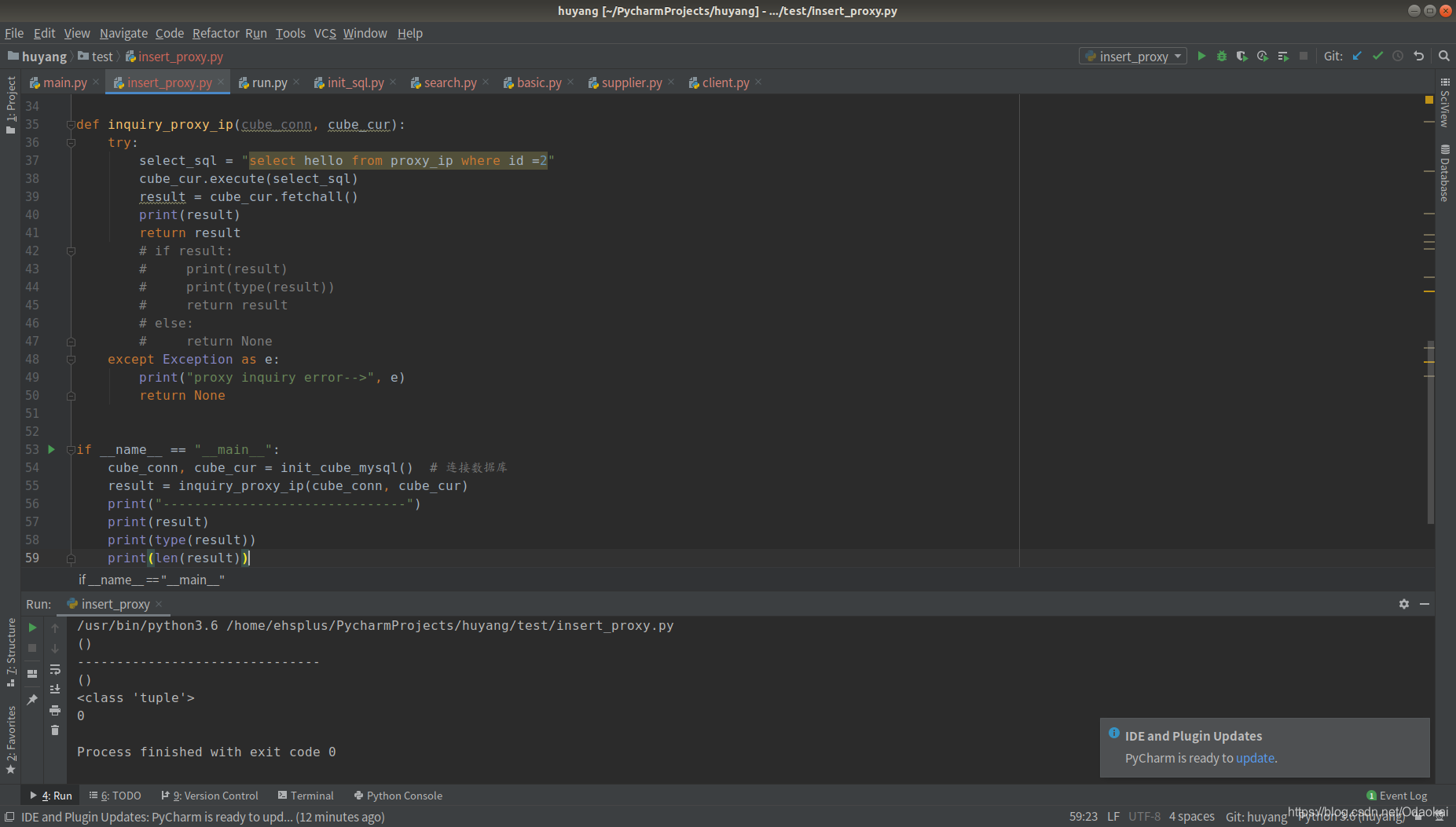Close the client.py tab

coord(758,82)
